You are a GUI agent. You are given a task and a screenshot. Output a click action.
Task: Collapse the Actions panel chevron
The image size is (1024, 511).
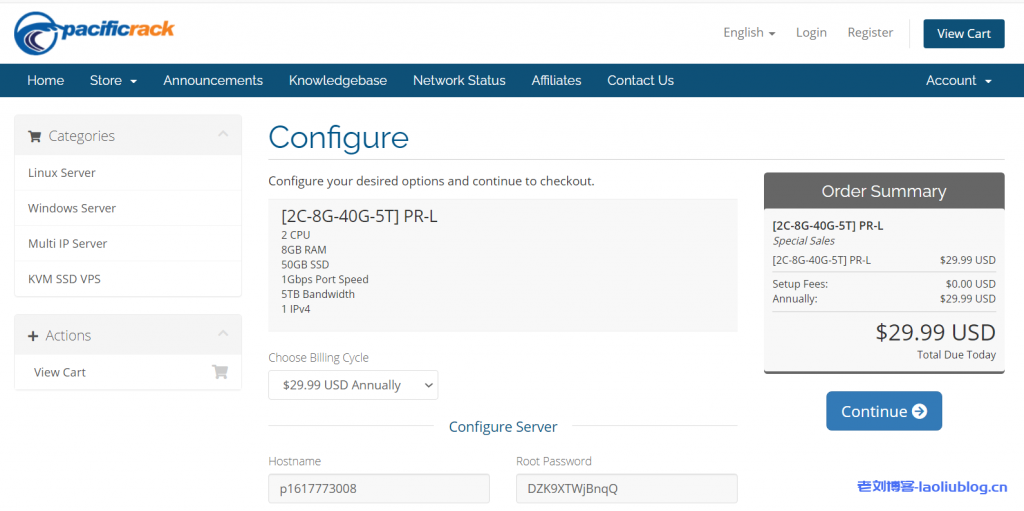coord(222,334)
